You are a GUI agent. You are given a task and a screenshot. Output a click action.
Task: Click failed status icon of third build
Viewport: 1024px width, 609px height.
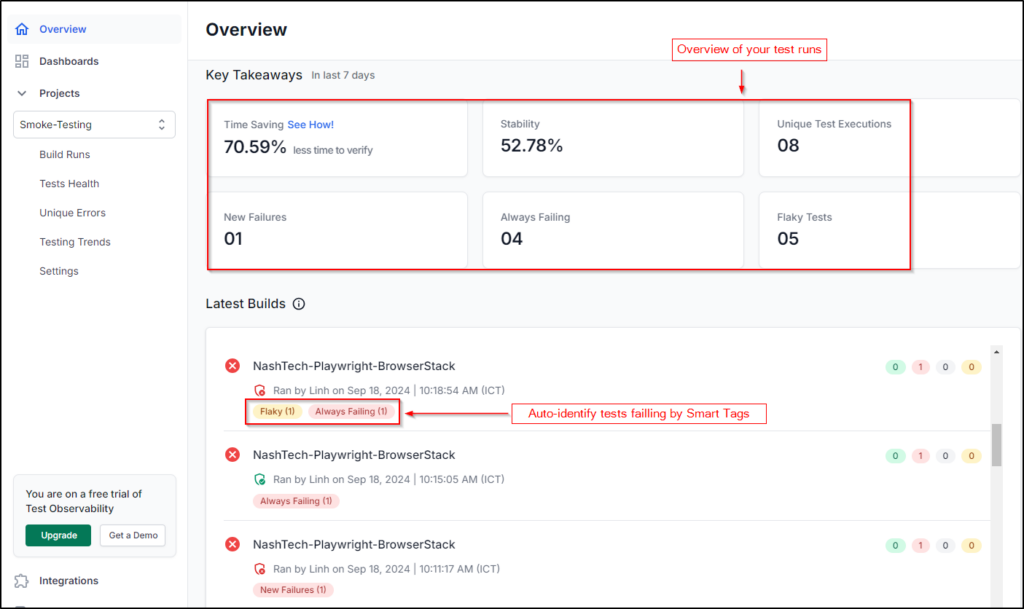click(233, 545)
